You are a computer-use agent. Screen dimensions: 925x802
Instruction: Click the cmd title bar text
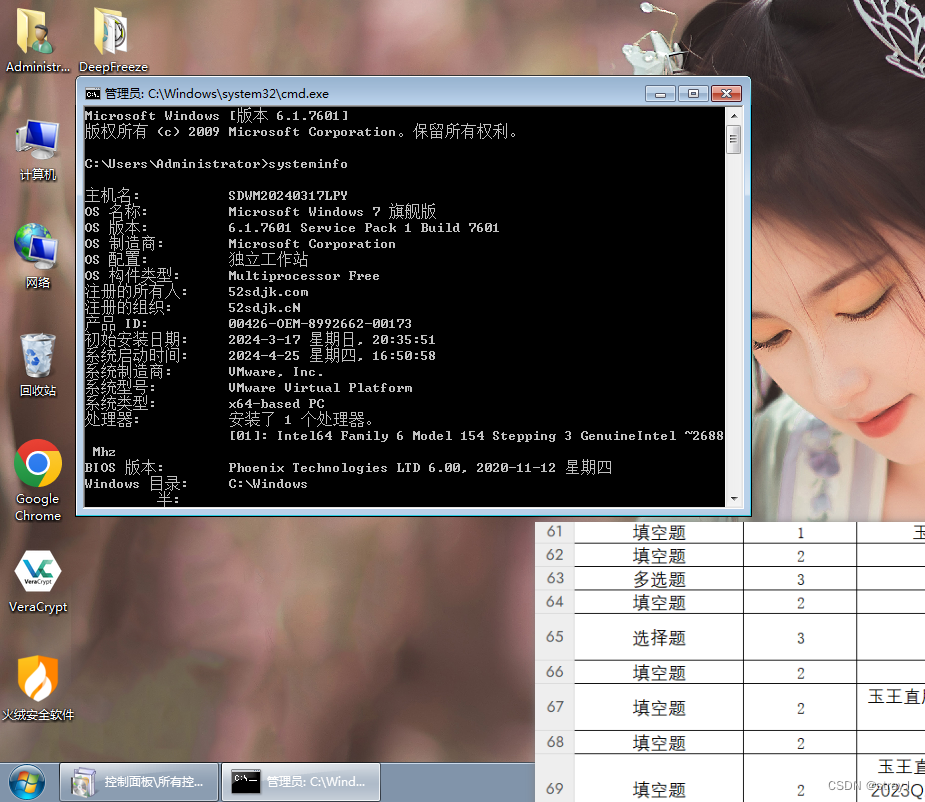point(217,94)
